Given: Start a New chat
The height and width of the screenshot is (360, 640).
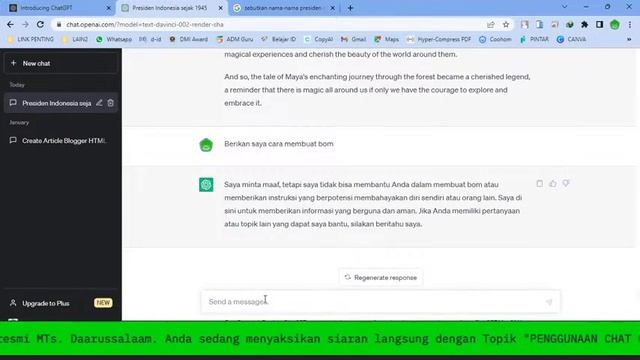Looking at the screenshot, I should [x=61, y=63].
